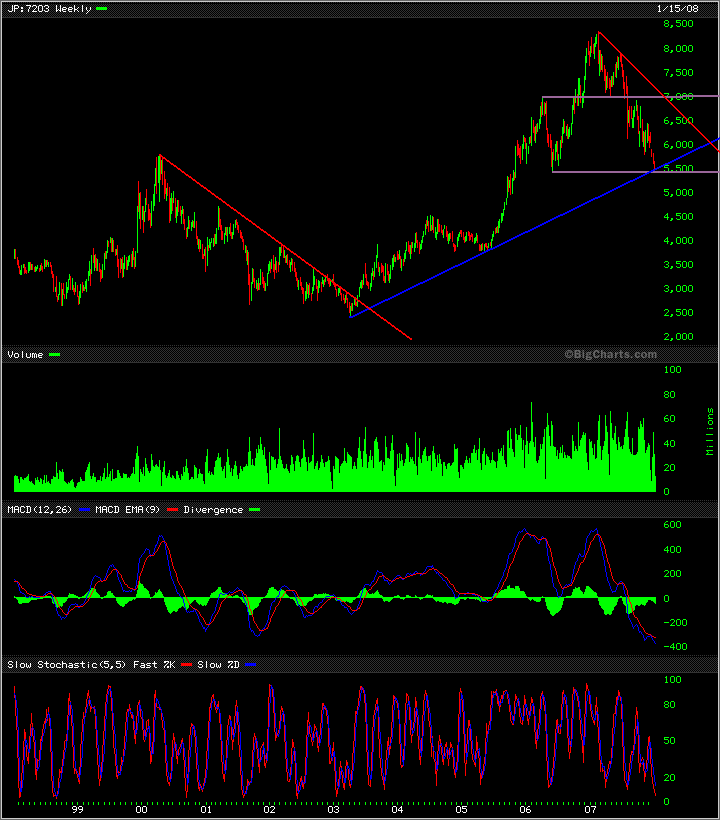Click the 2007 price peak candlestick

point(597,40)
